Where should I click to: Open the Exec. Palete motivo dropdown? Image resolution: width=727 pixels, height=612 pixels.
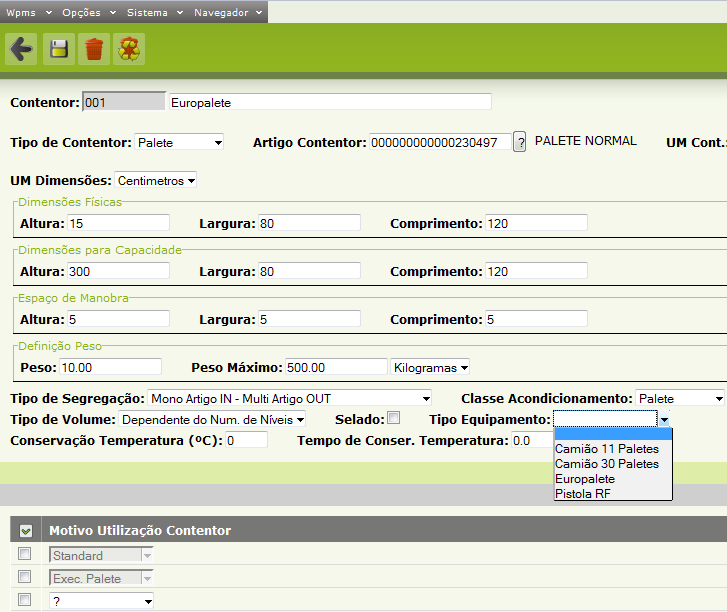[x=101, y=578]
